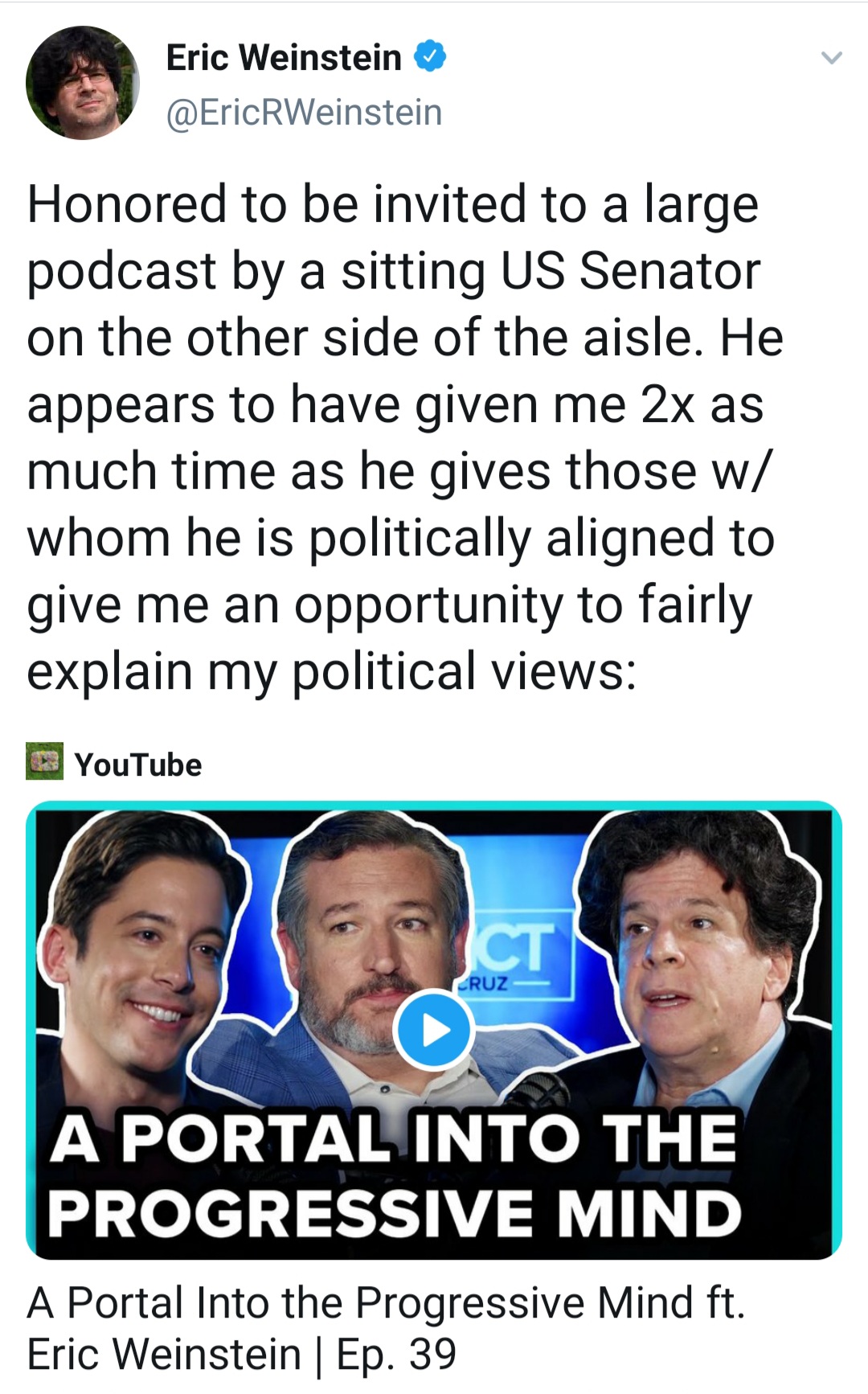
Task: Click the "explain my political views:" line
Action: pos(331,671)
